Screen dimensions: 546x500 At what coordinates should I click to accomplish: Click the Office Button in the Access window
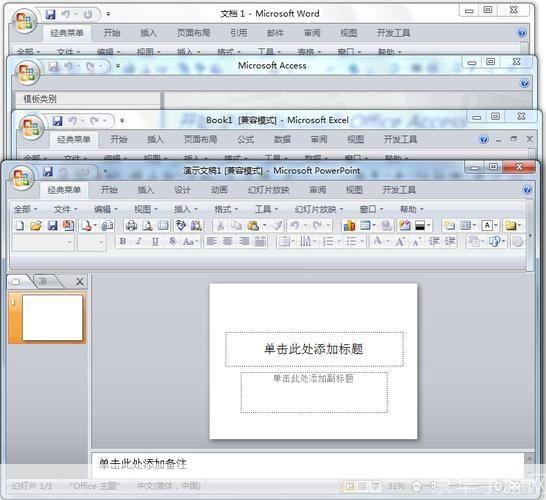pos(27,72)
